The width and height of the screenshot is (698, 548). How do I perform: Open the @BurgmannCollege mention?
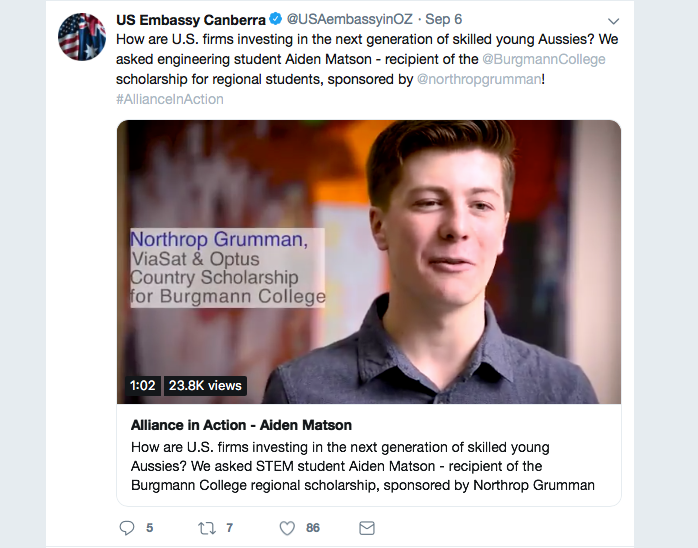544,59
